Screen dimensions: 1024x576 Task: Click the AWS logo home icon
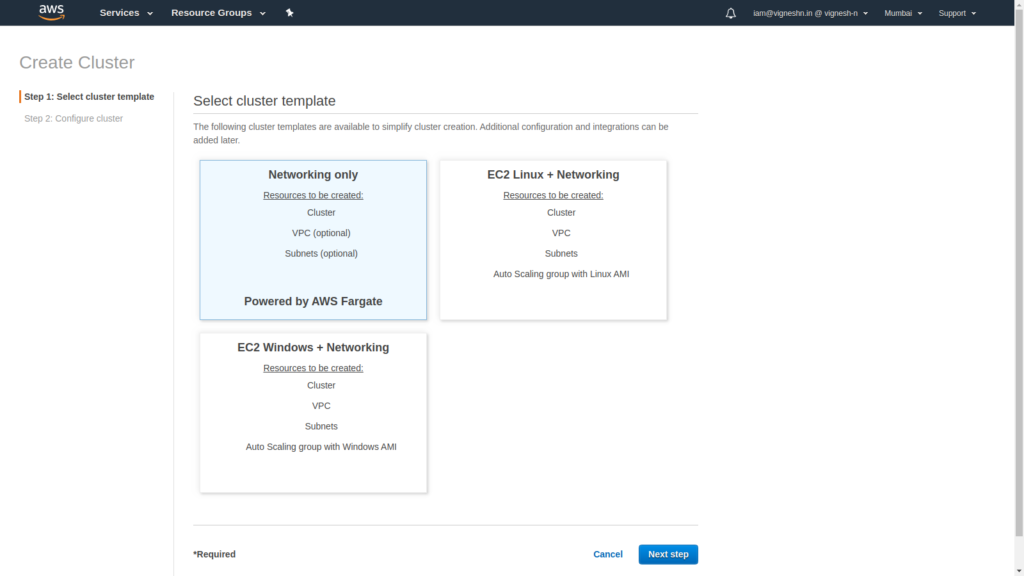(x=52, y=12)
